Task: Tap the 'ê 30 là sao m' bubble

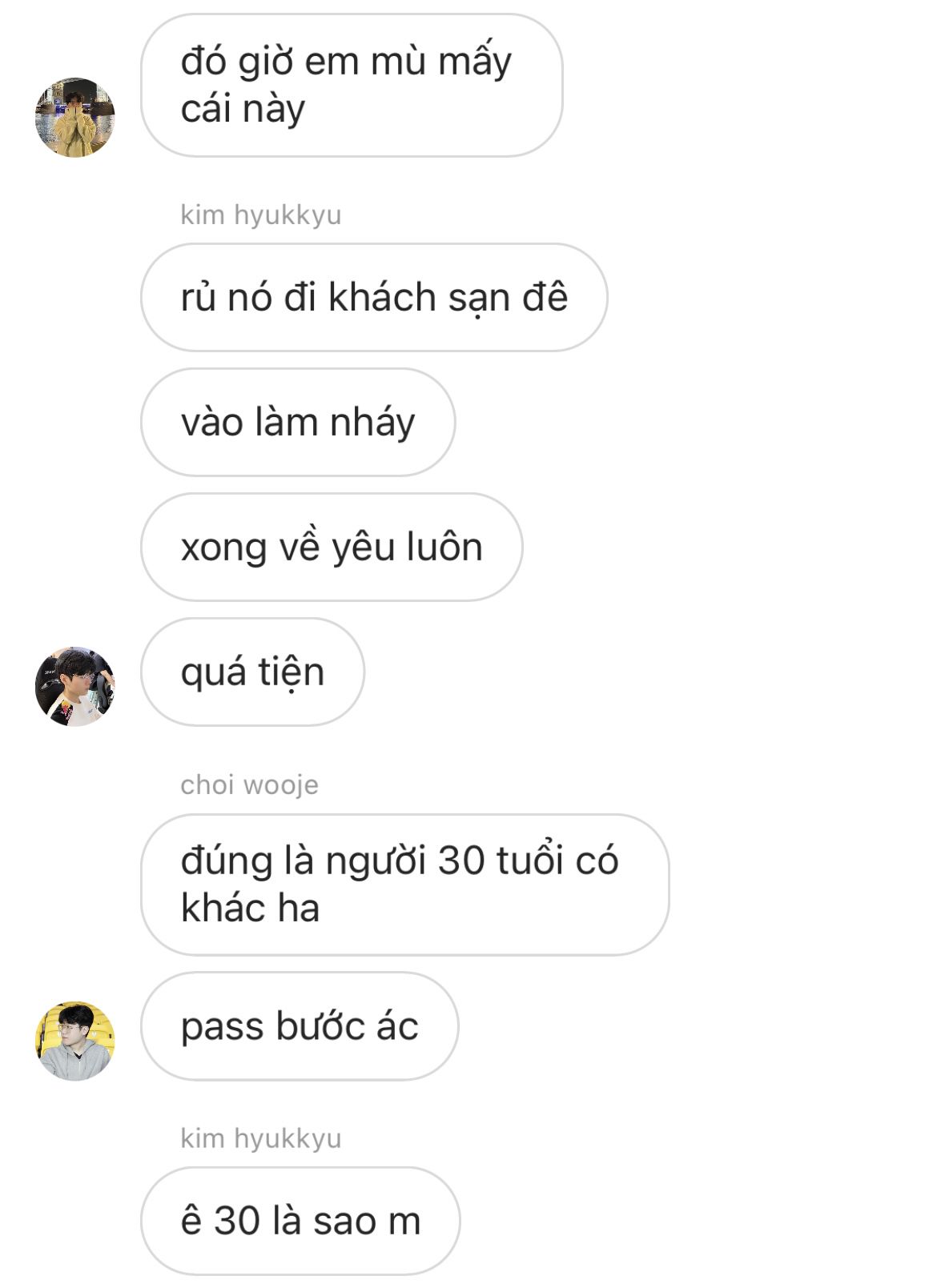Action: tap(300, 1221)
